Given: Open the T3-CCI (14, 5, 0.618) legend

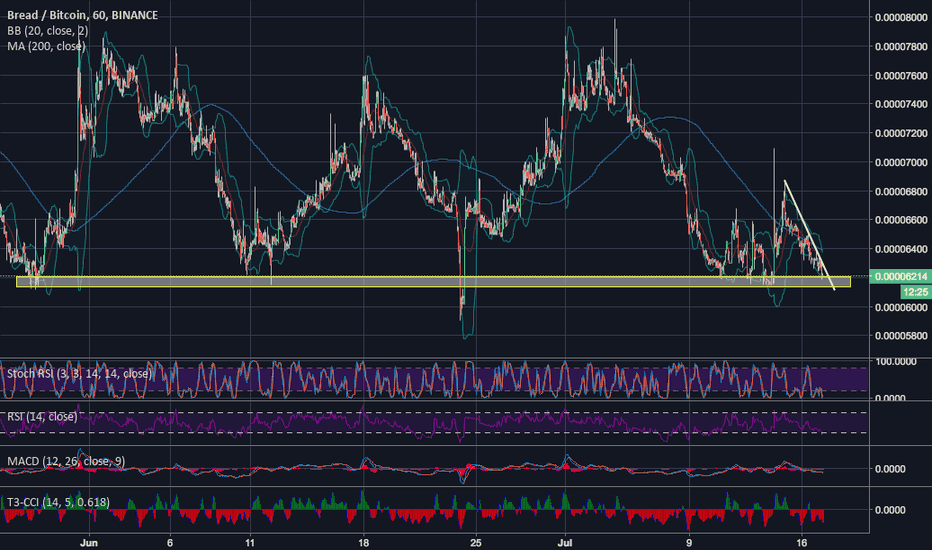Looking at the screenshot, I should pos(58,502).
